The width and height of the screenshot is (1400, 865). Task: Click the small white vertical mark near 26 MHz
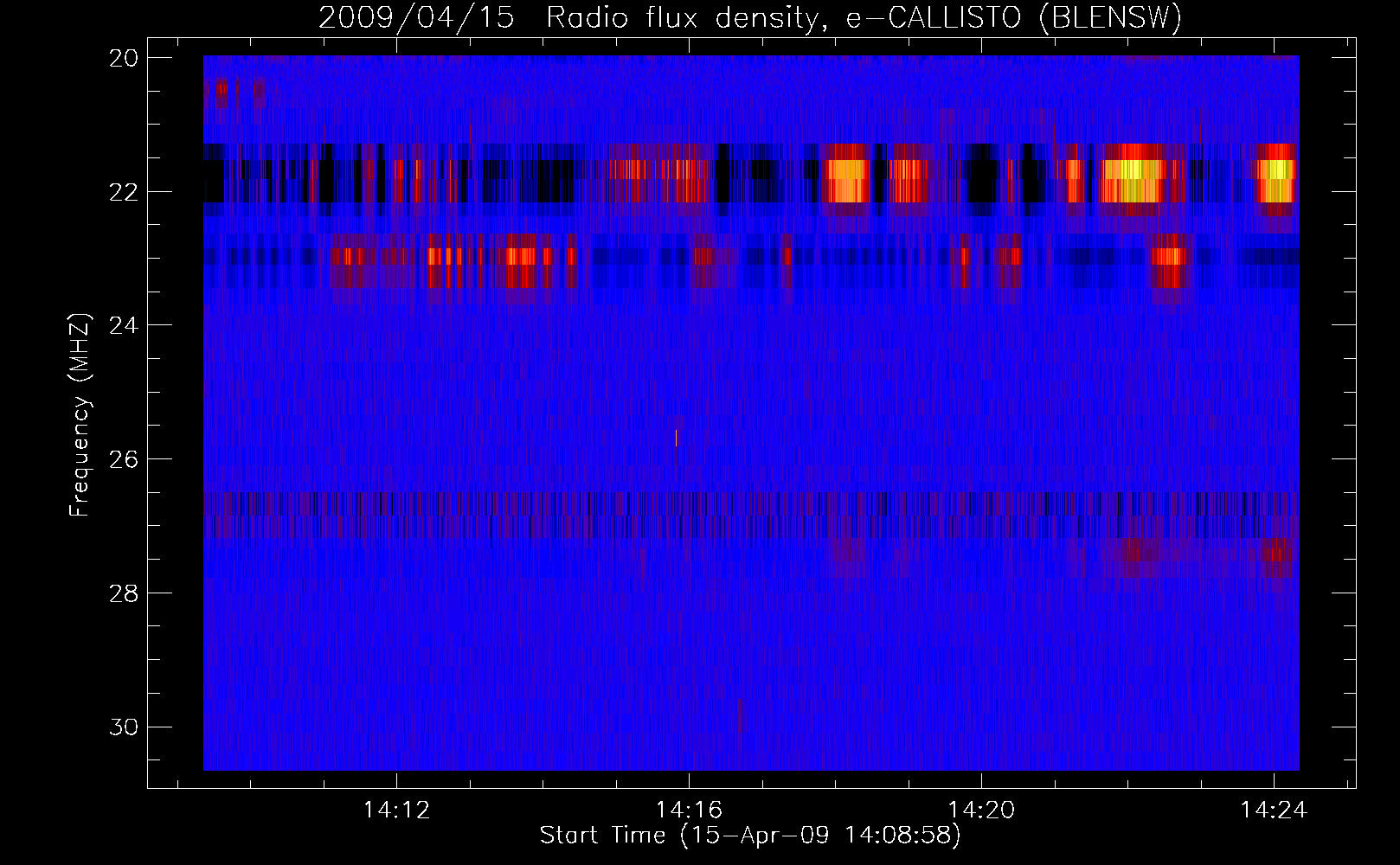(676, 438)
